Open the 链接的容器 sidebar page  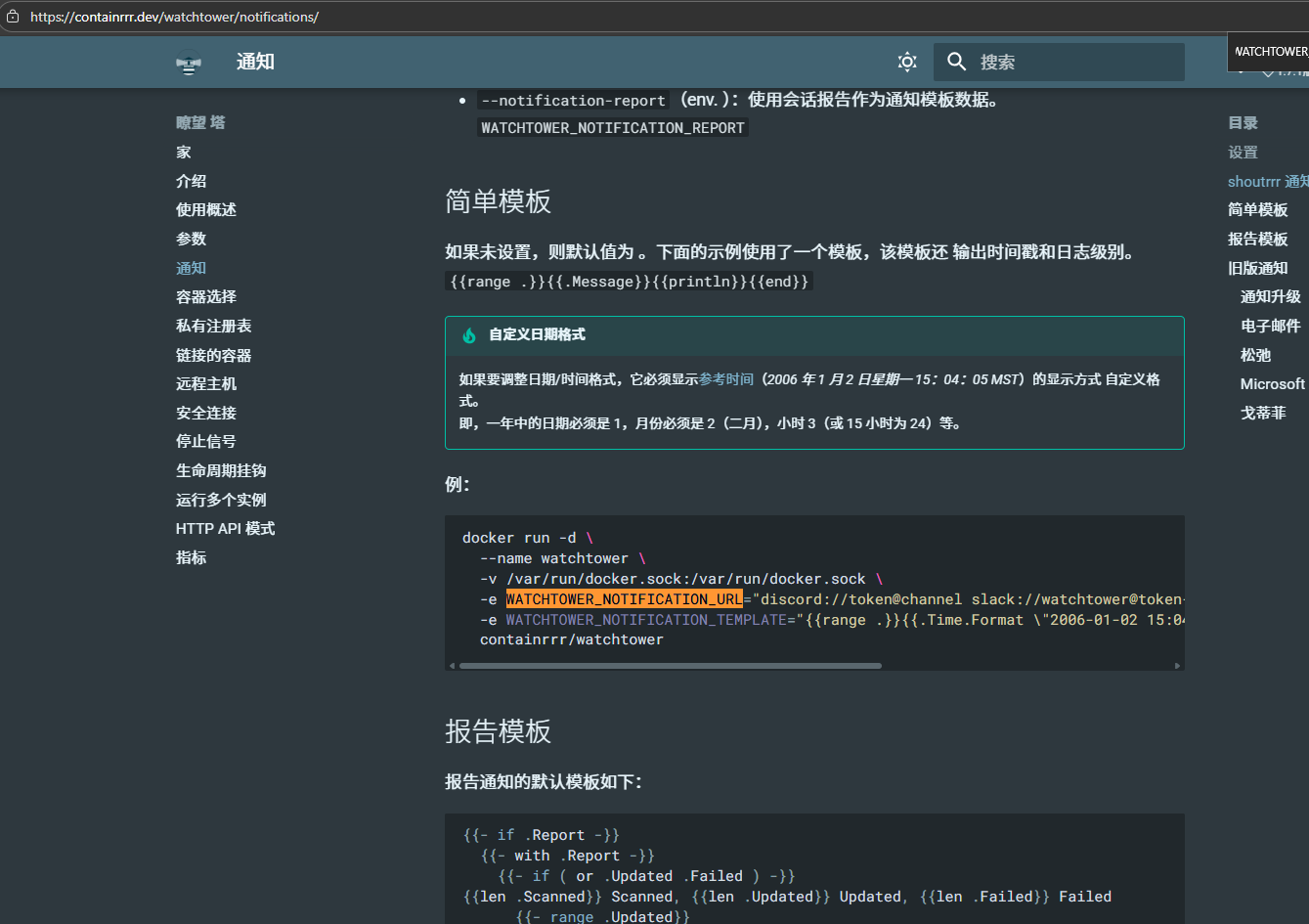point(214,355)
